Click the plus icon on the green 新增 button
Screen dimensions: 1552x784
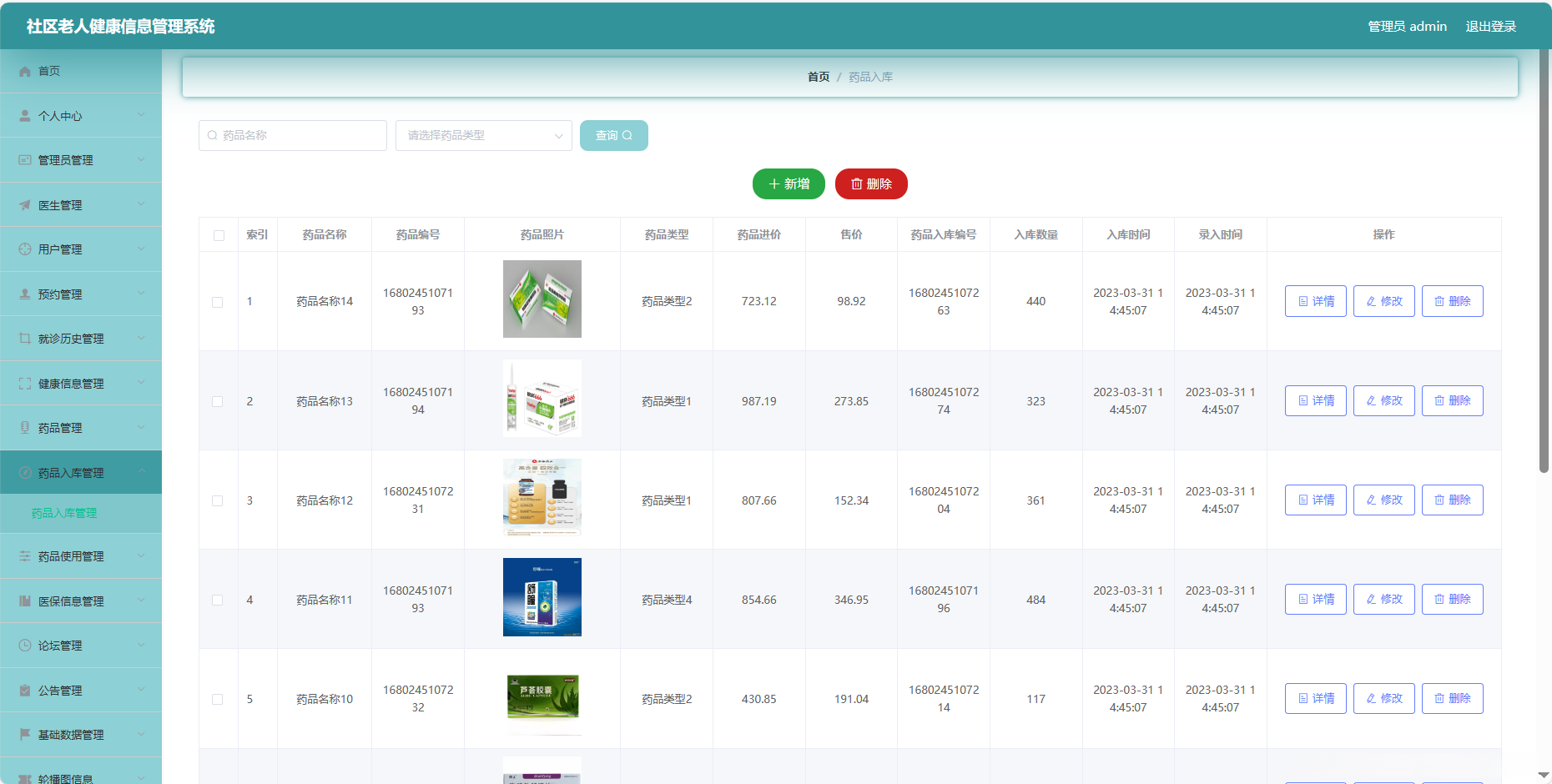(x=773, y=183)
